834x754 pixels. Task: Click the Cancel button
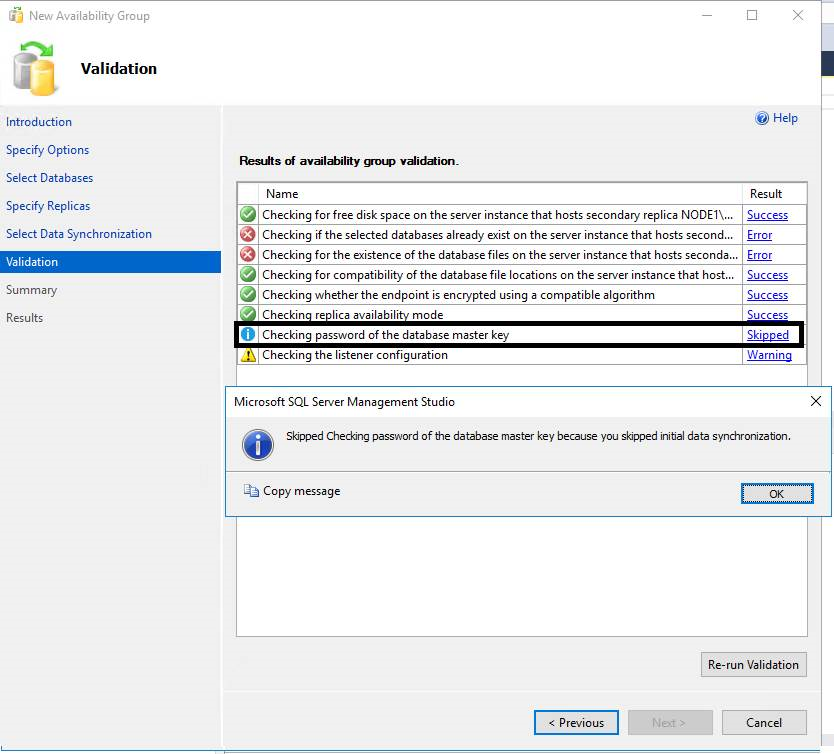click(x=764, y=723)
